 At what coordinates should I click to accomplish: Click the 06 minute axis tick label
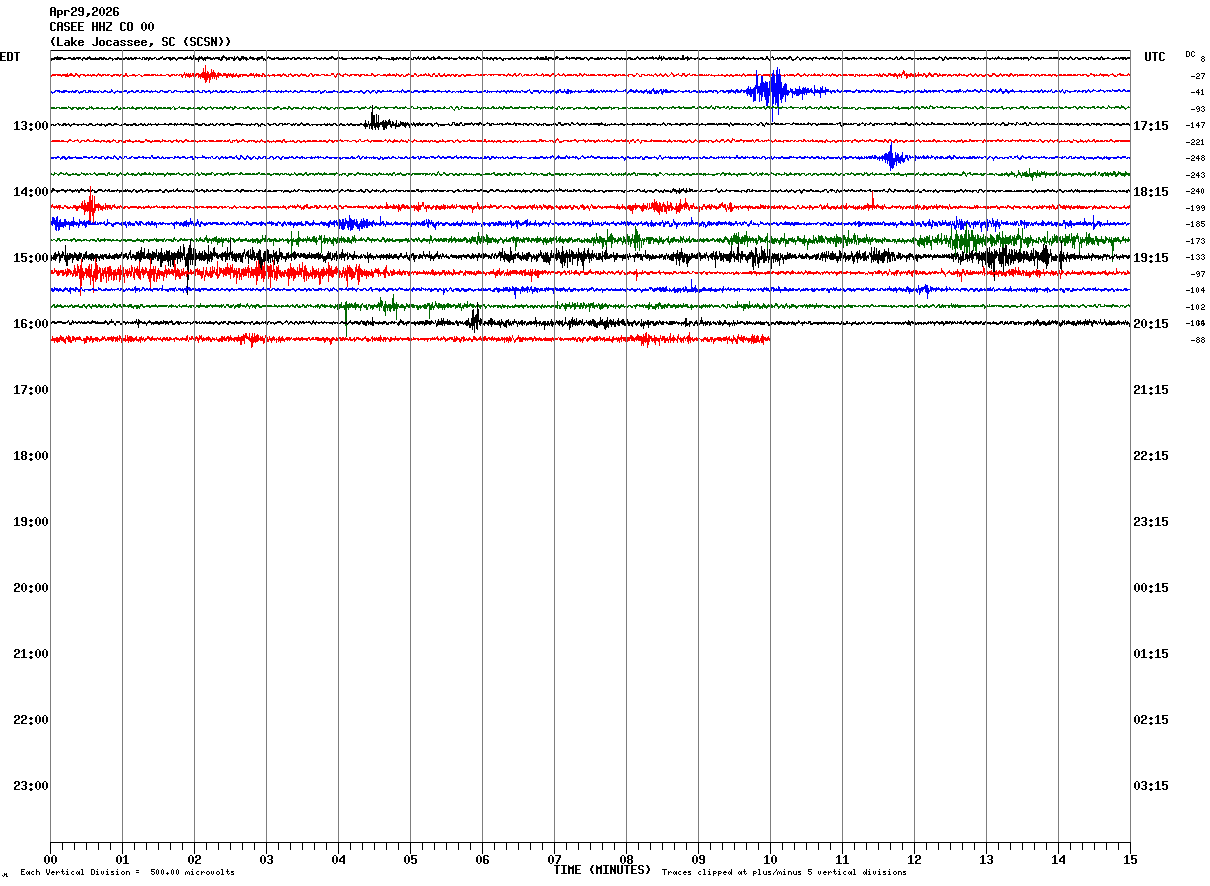pos(482,859)
